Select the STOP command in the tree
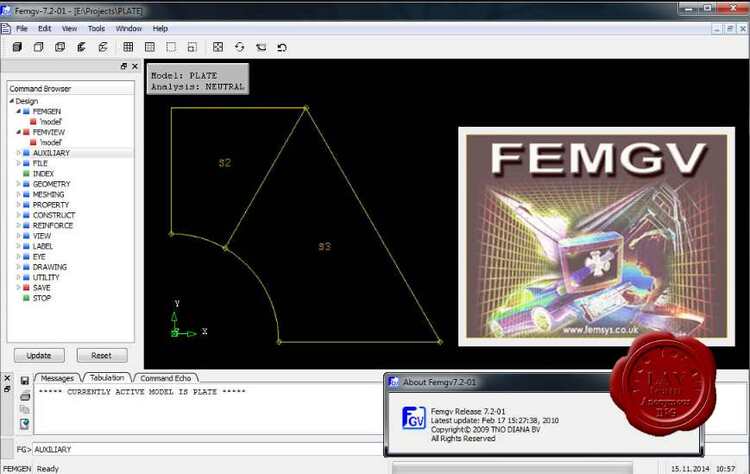750x474 pixels. (41, 298)
